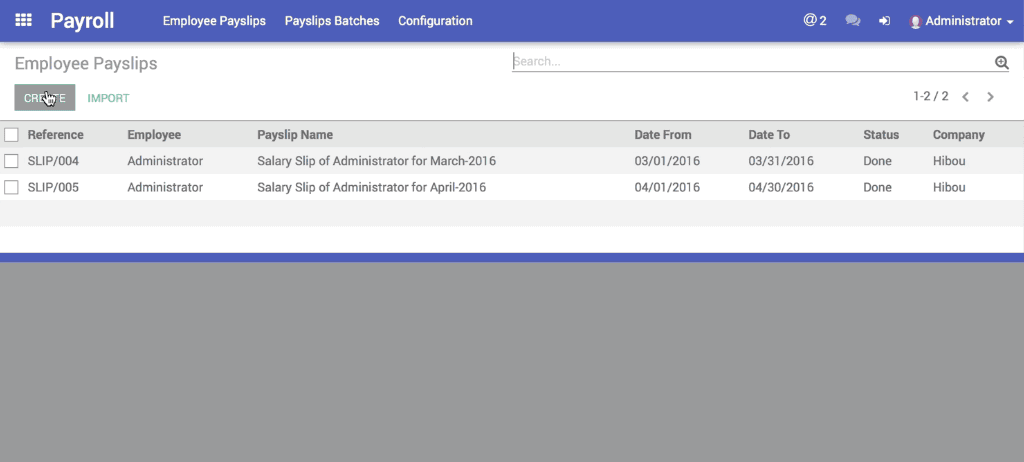Click the 04/30/2016 date to cell

coord(781,188)
